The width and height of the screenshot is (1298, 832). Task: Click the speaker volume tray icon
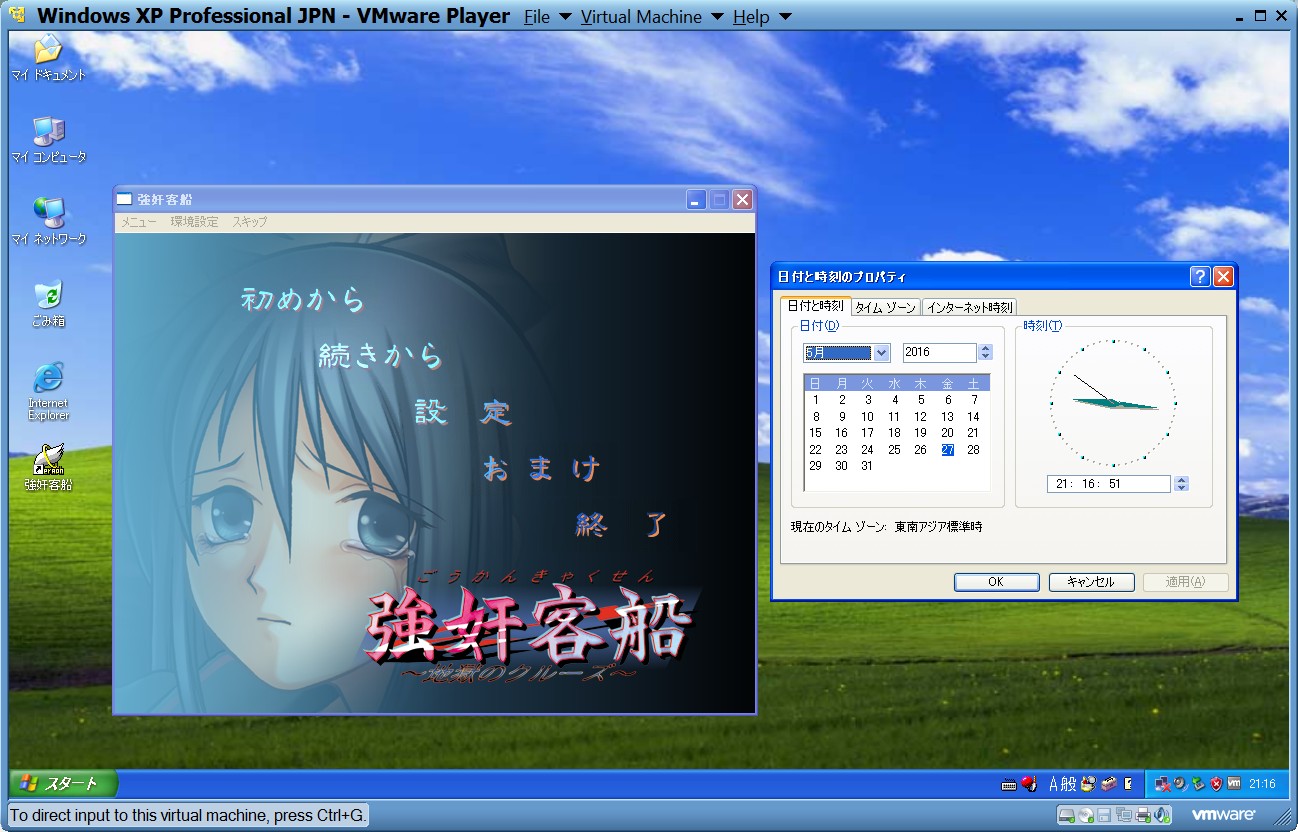[x=1181, y=784]
